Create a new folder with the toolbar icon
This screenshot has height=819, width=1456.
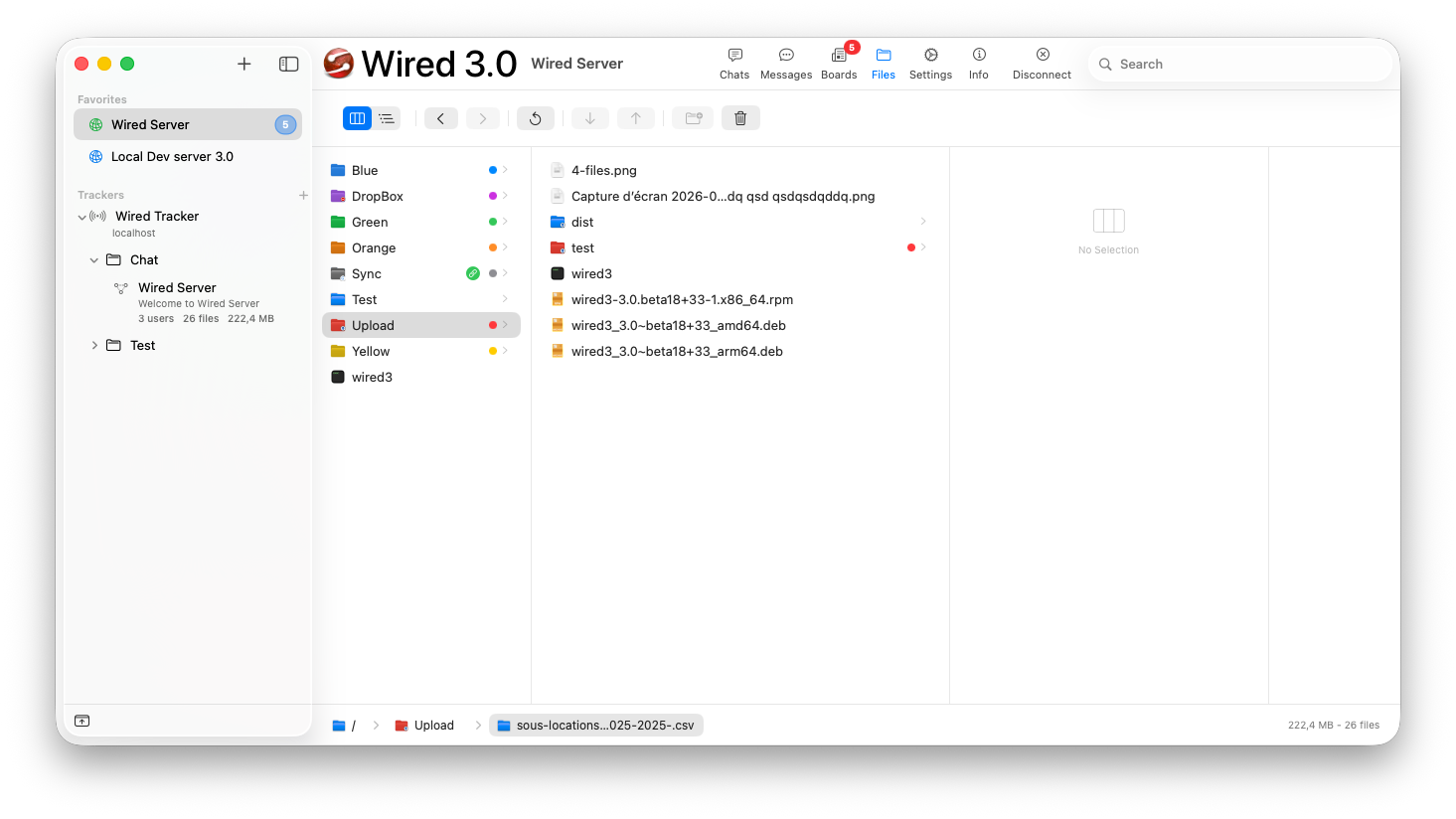pyautogui.click(x=692, y=117)
